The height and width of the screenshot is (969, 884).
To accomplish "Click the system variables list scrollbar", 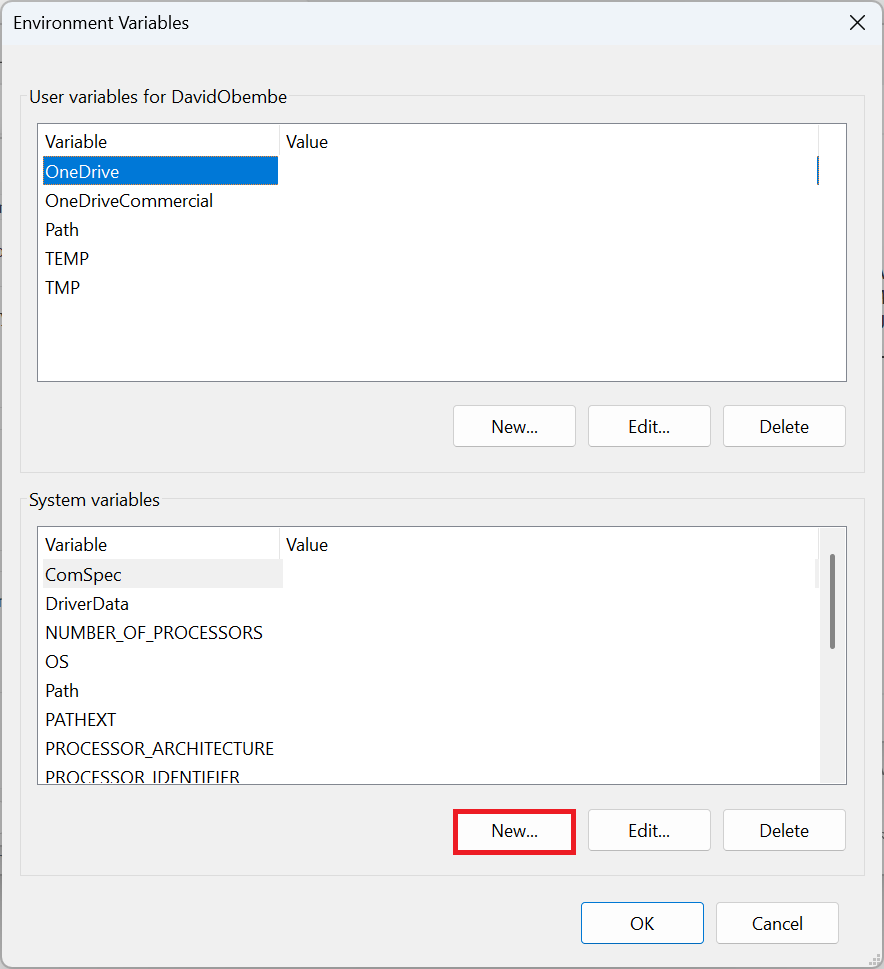I will click(x=832, y=602).
